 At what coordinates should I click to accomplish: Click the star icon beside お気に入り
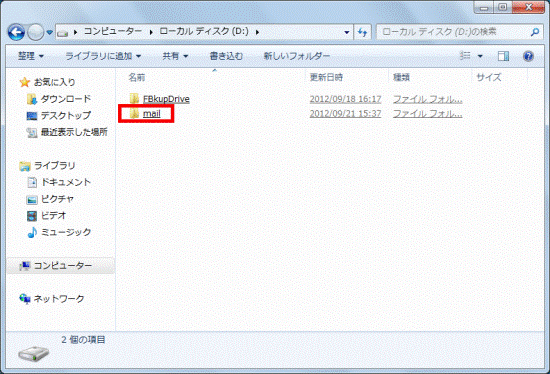pos(25,82)
